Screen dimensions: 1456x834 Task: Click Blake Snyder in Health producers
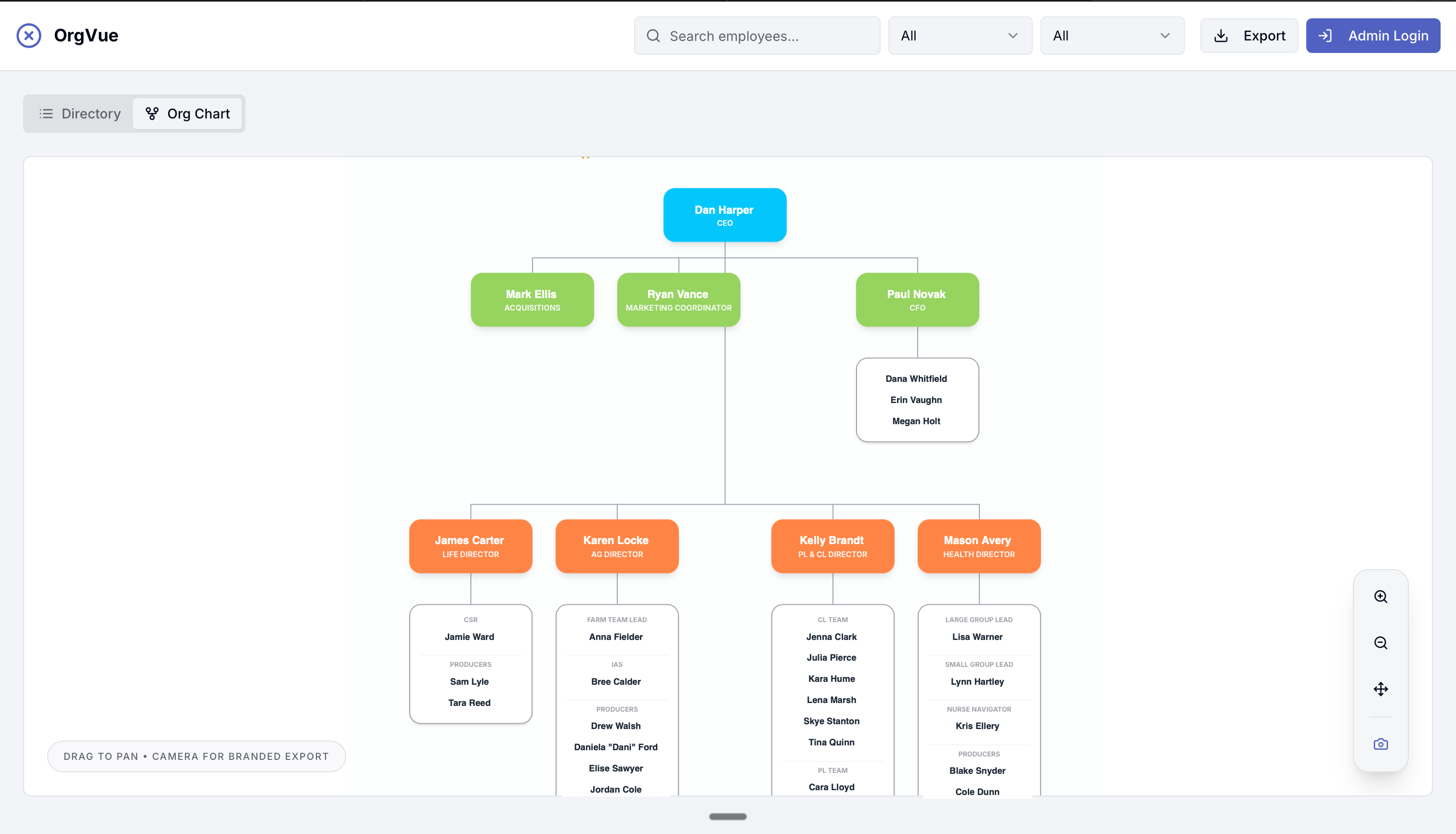click(977, 770)
